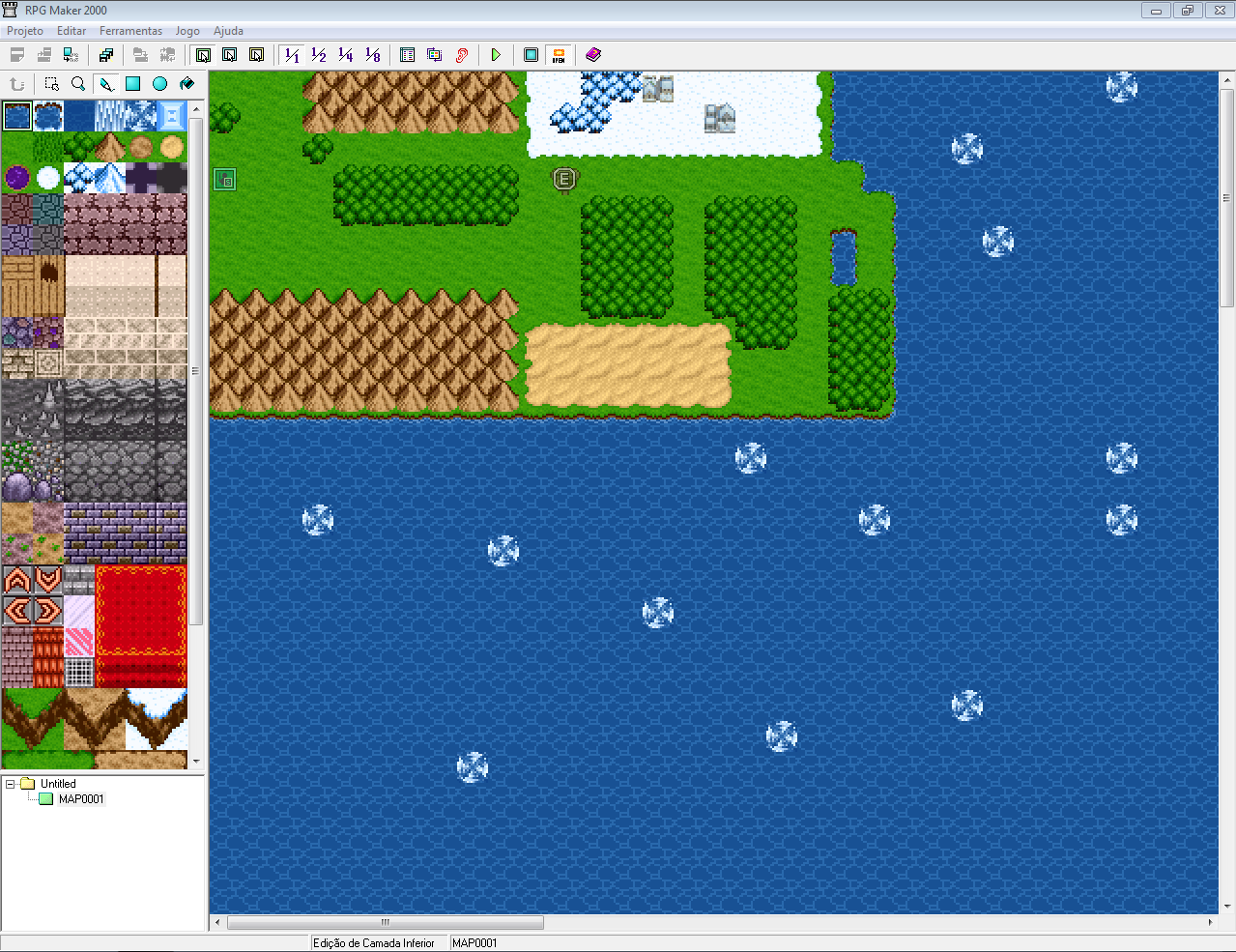Choose the Circle drawing tool
The image size is (1236, 952).
click(x=160, y=84)
